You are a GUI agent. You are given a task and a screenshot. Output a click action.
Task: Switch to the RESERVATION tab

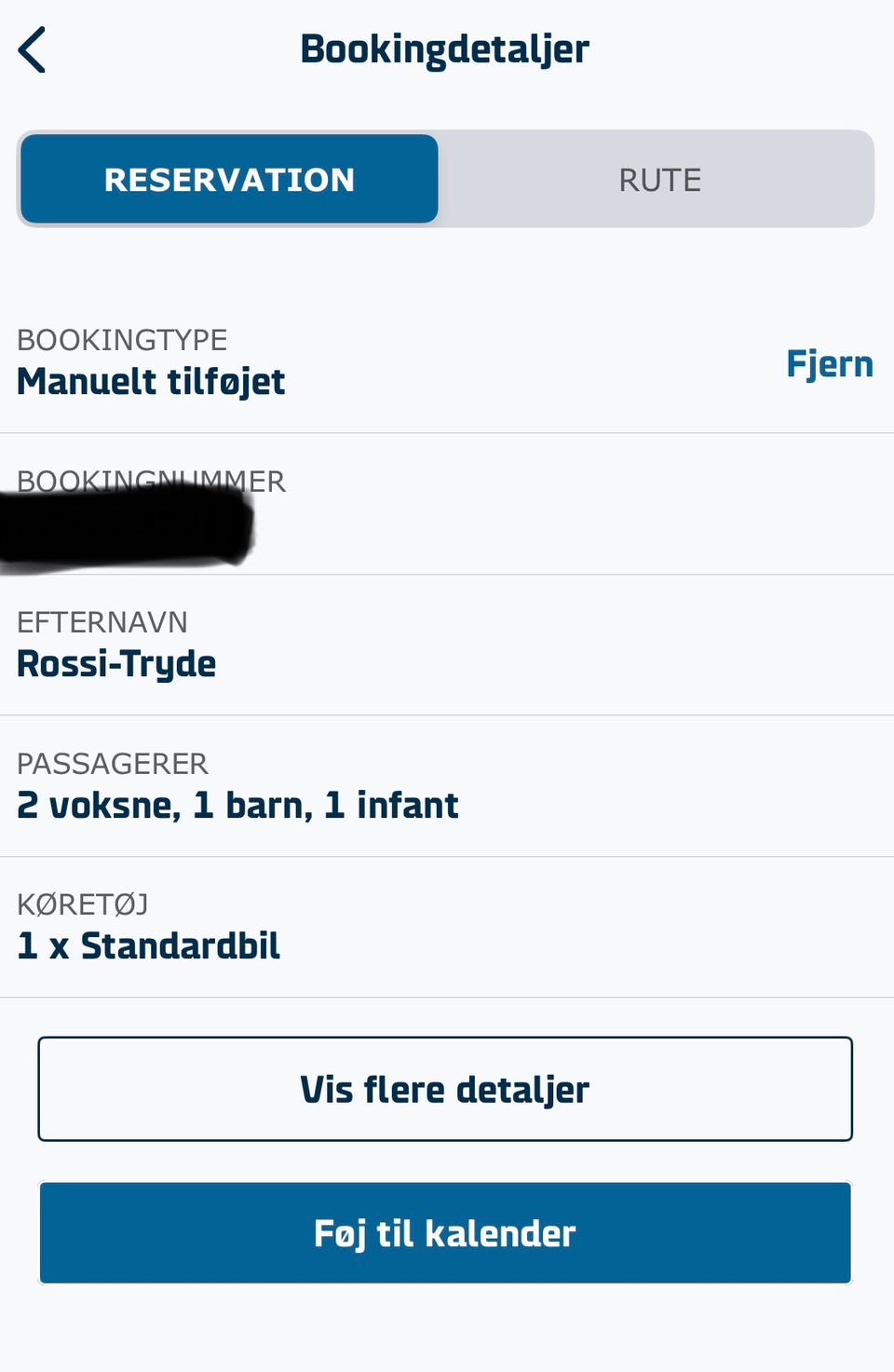pos(229,180)
